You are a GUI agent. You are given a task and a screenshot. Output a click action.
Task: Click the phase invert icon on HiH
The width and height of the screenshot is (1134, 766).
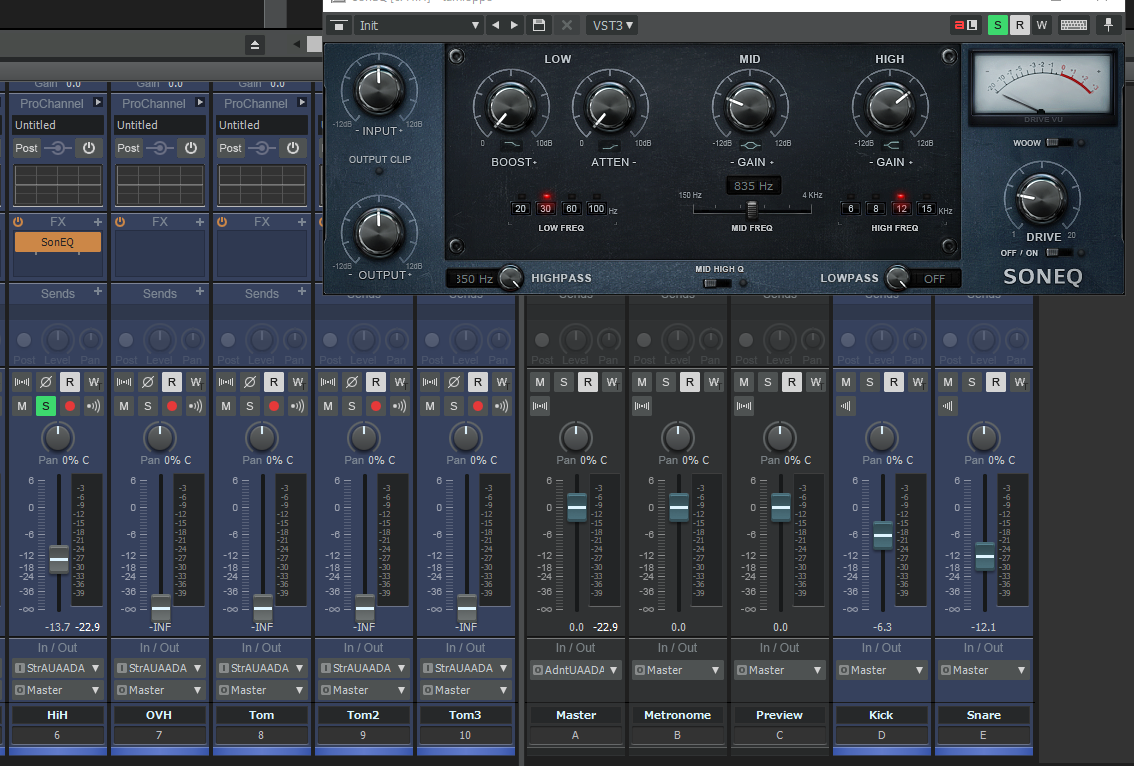tap(45, 382)
